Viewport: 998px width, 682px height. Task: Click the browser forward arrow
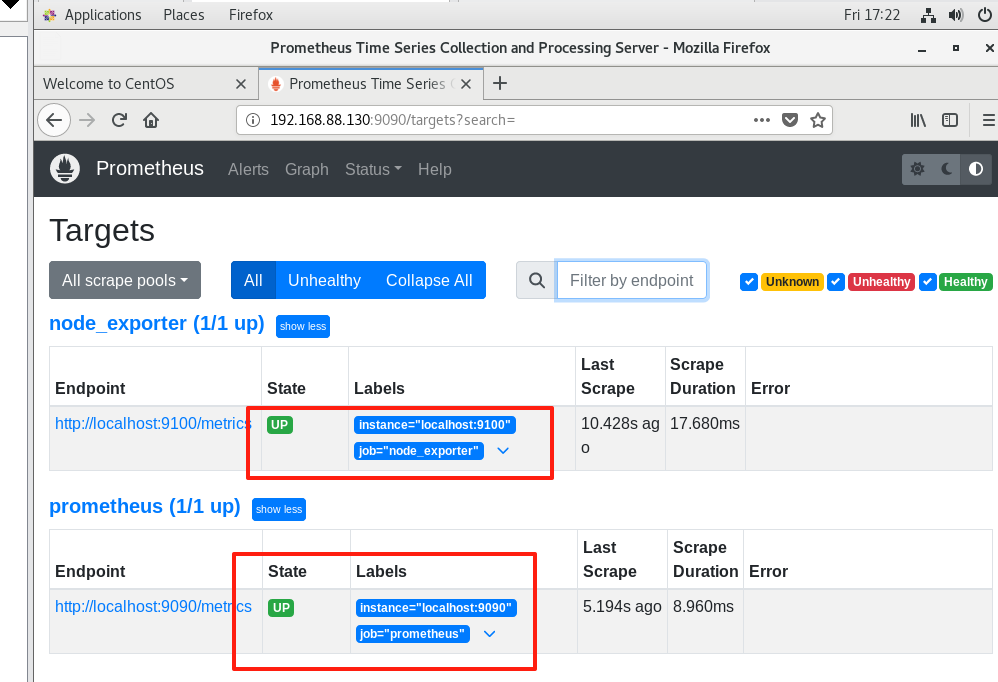(x=87, y=120)
